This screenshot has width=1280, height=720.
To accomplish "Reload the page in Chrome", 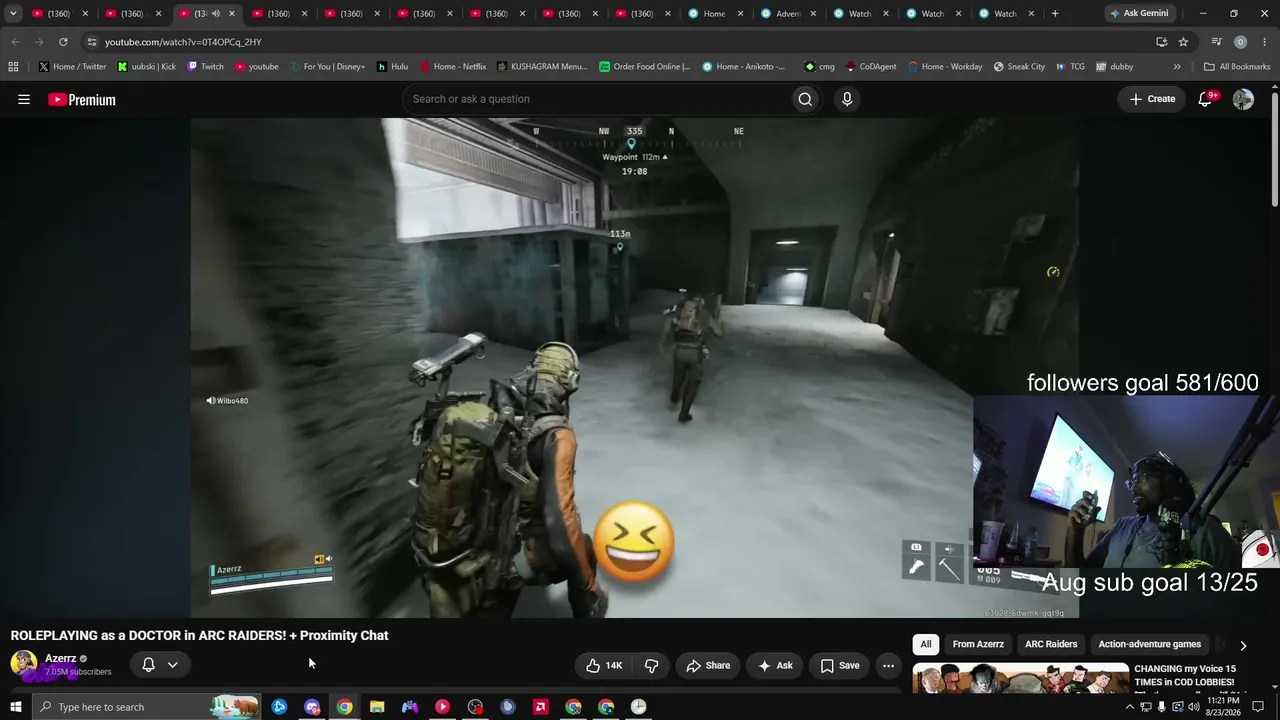I will [x=63, y=42].
